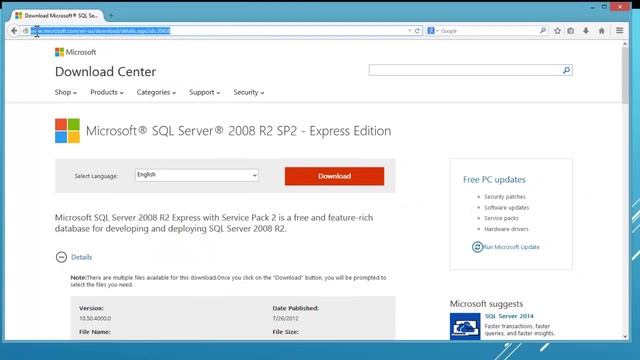Click the Details link text

tap(82, 257)
